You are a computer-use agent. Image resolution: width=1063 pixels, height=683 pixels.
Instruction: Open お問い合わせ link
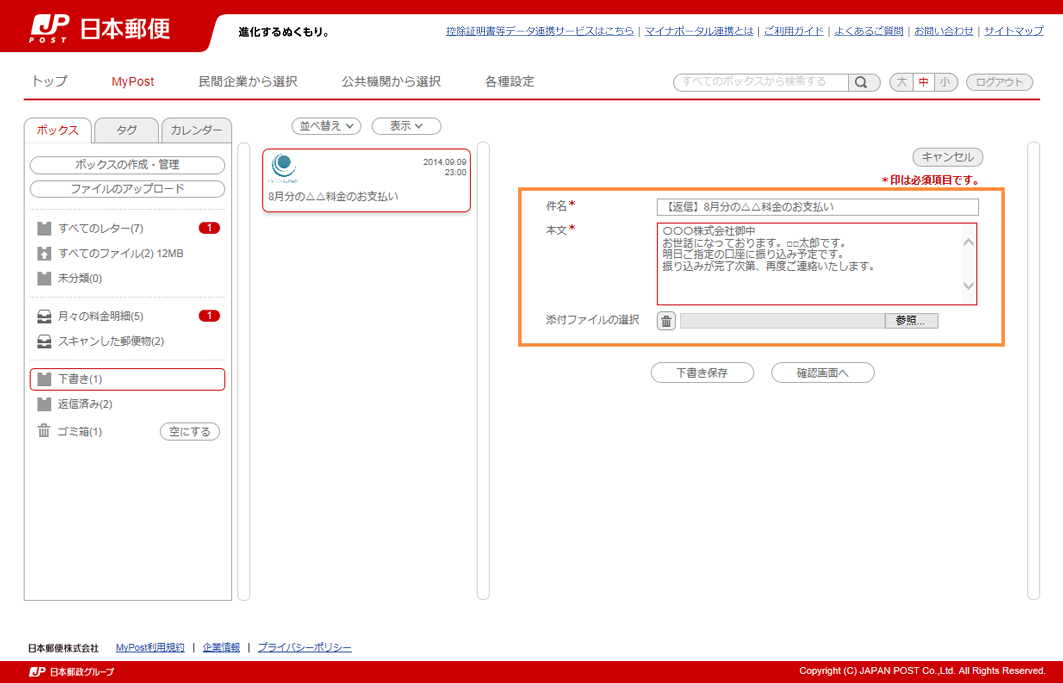(944, 31)
